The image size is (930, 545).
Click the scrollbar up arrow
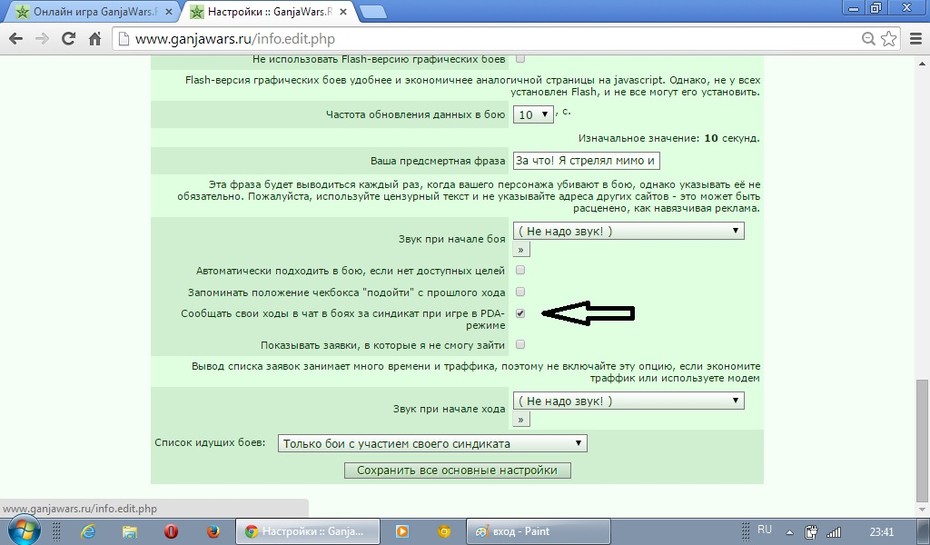[x=923, y=63]
